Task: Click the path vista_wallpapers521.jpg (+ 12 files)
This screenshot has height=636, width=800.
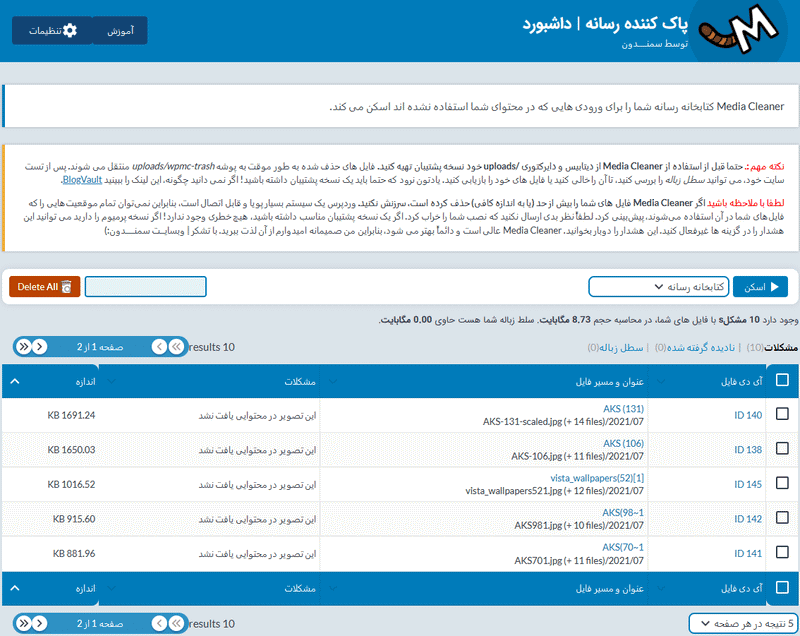Action: (555, 491)
